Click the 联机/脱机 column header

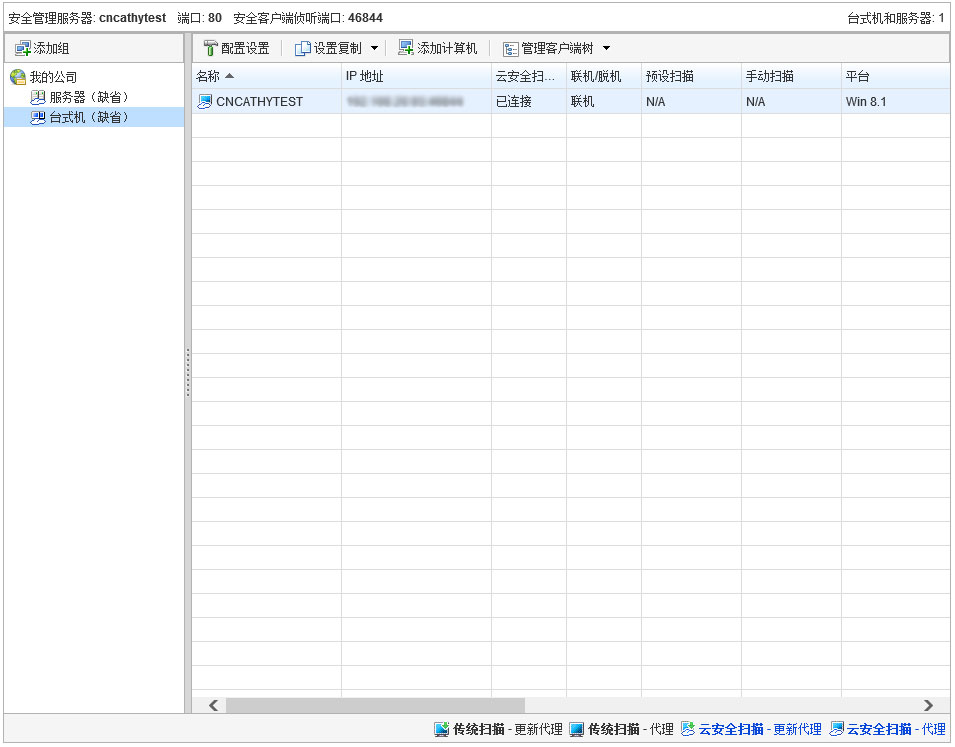pos(595,77)
